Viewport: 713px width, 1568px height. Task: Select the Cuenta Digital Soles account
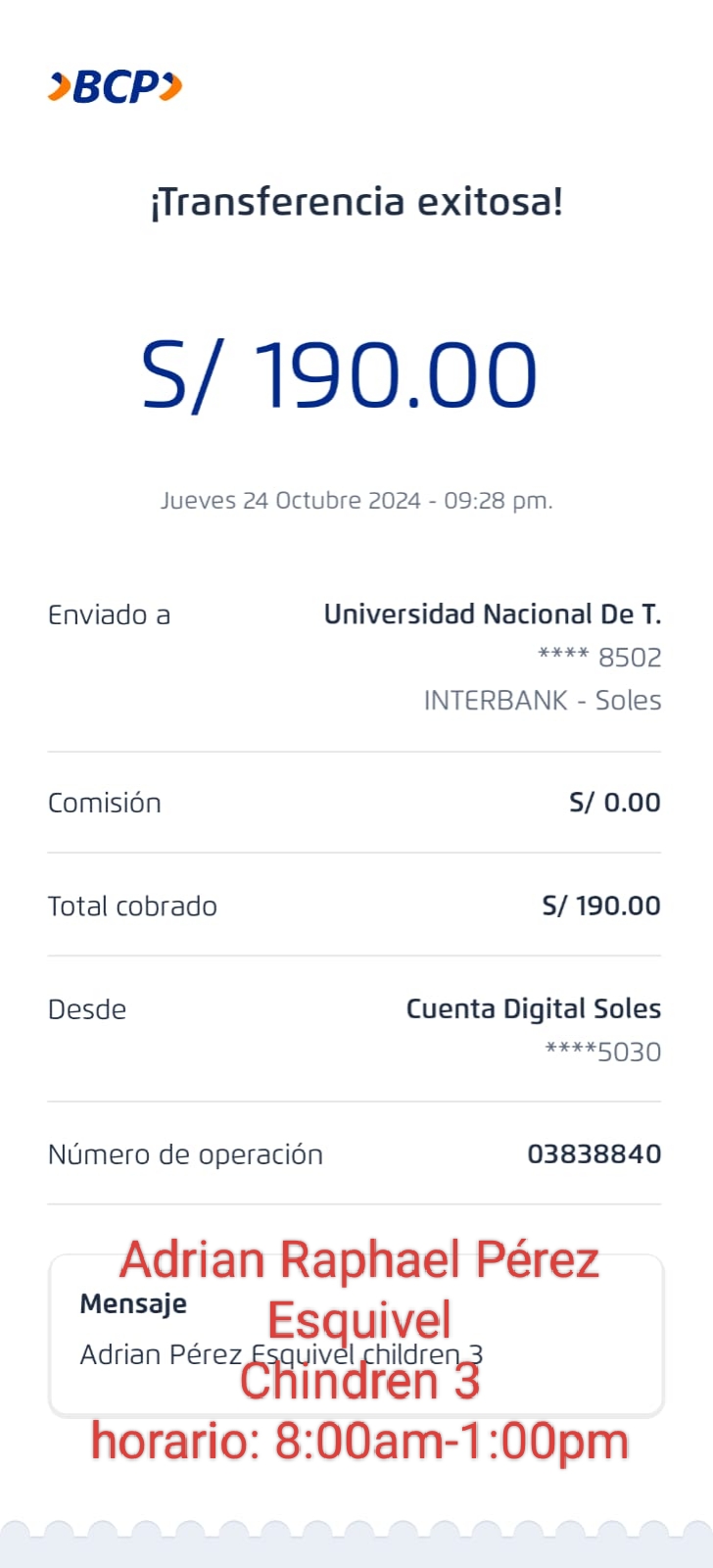(533, 1009)
